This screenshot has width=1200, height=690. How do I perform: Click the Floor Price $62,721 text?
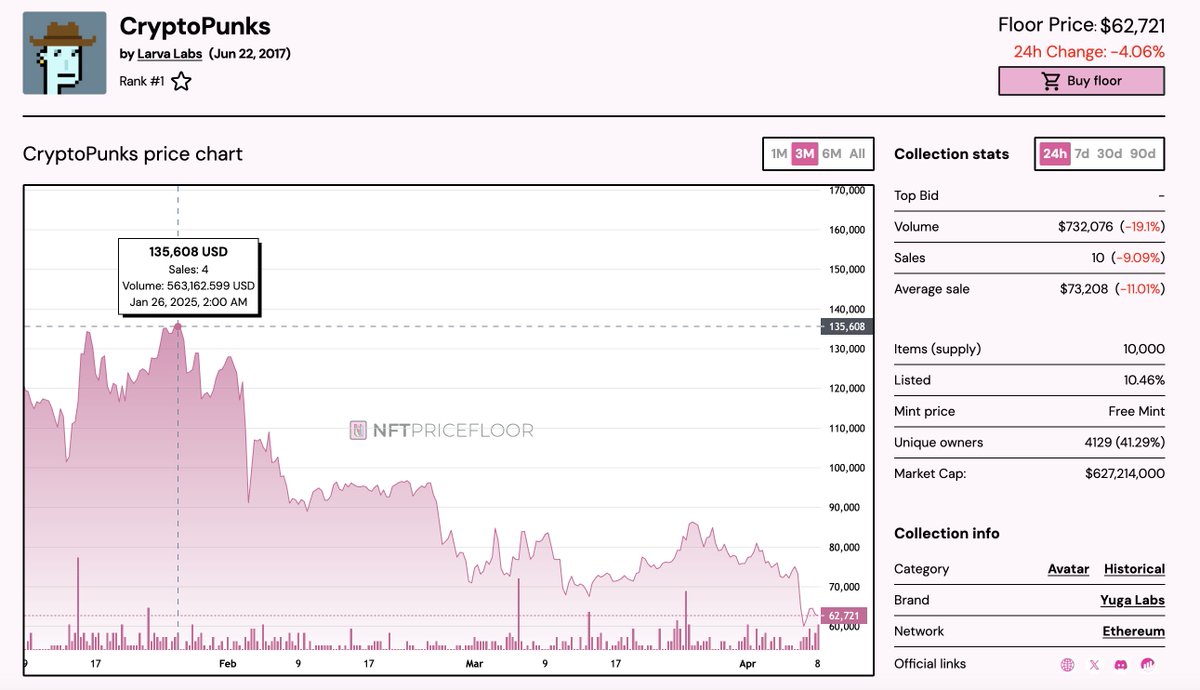[x=1081, y=26]
